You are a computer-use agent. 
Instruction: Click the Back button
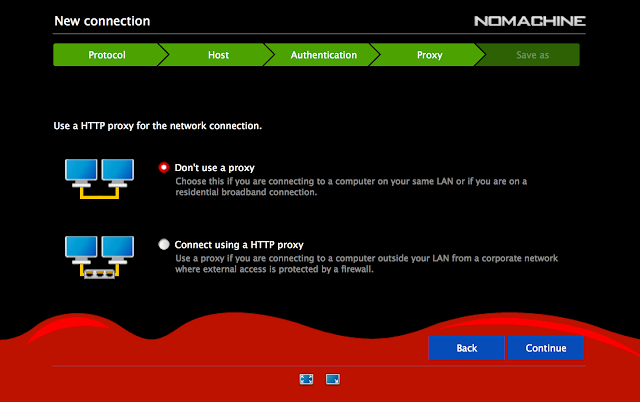coord(467,348)
